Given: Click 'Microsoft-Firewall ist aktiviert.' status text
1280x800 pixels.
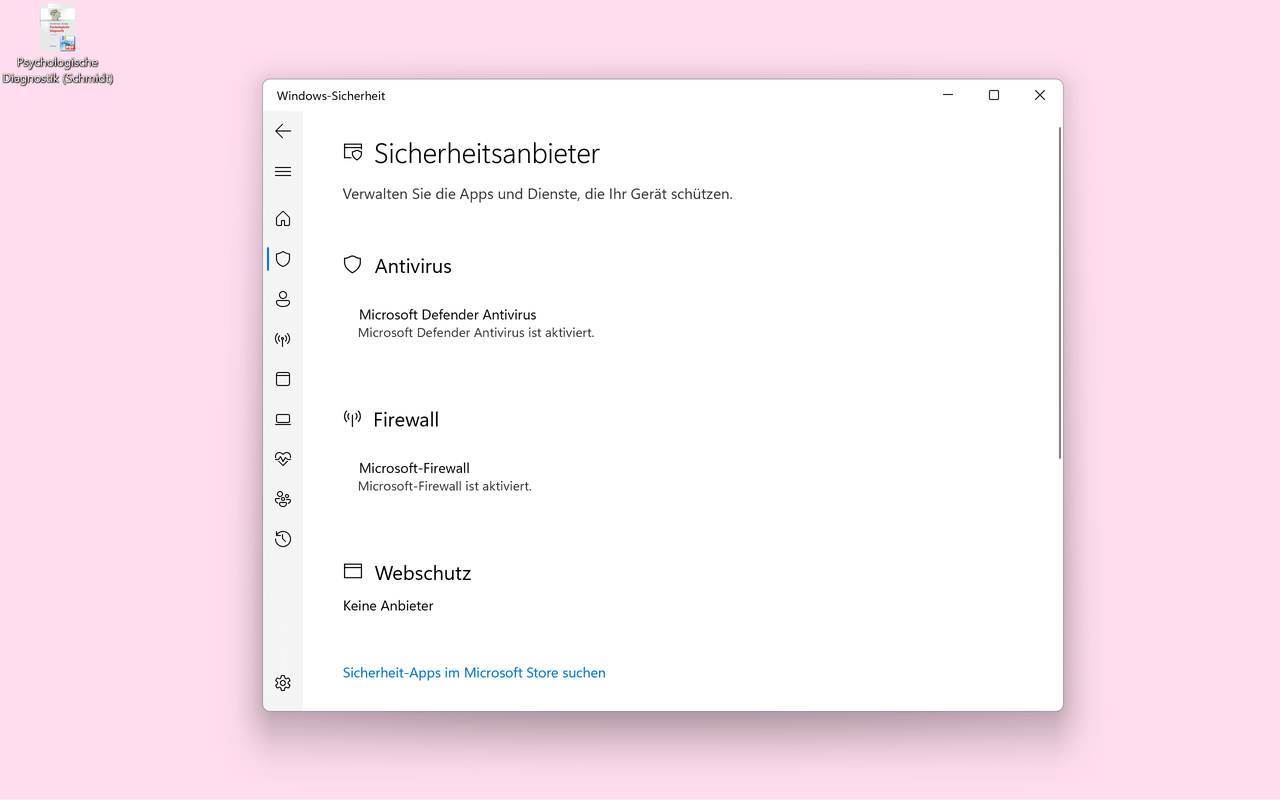Looking at the screenshot, I should pos(445,487).
